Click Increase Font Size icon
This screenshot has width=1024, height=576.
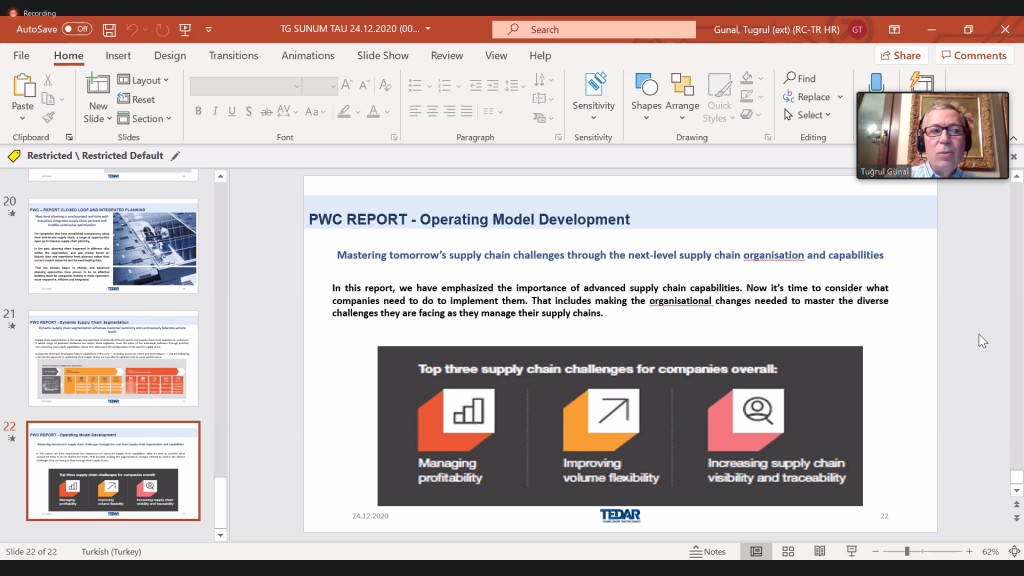[x=347, y=85]
